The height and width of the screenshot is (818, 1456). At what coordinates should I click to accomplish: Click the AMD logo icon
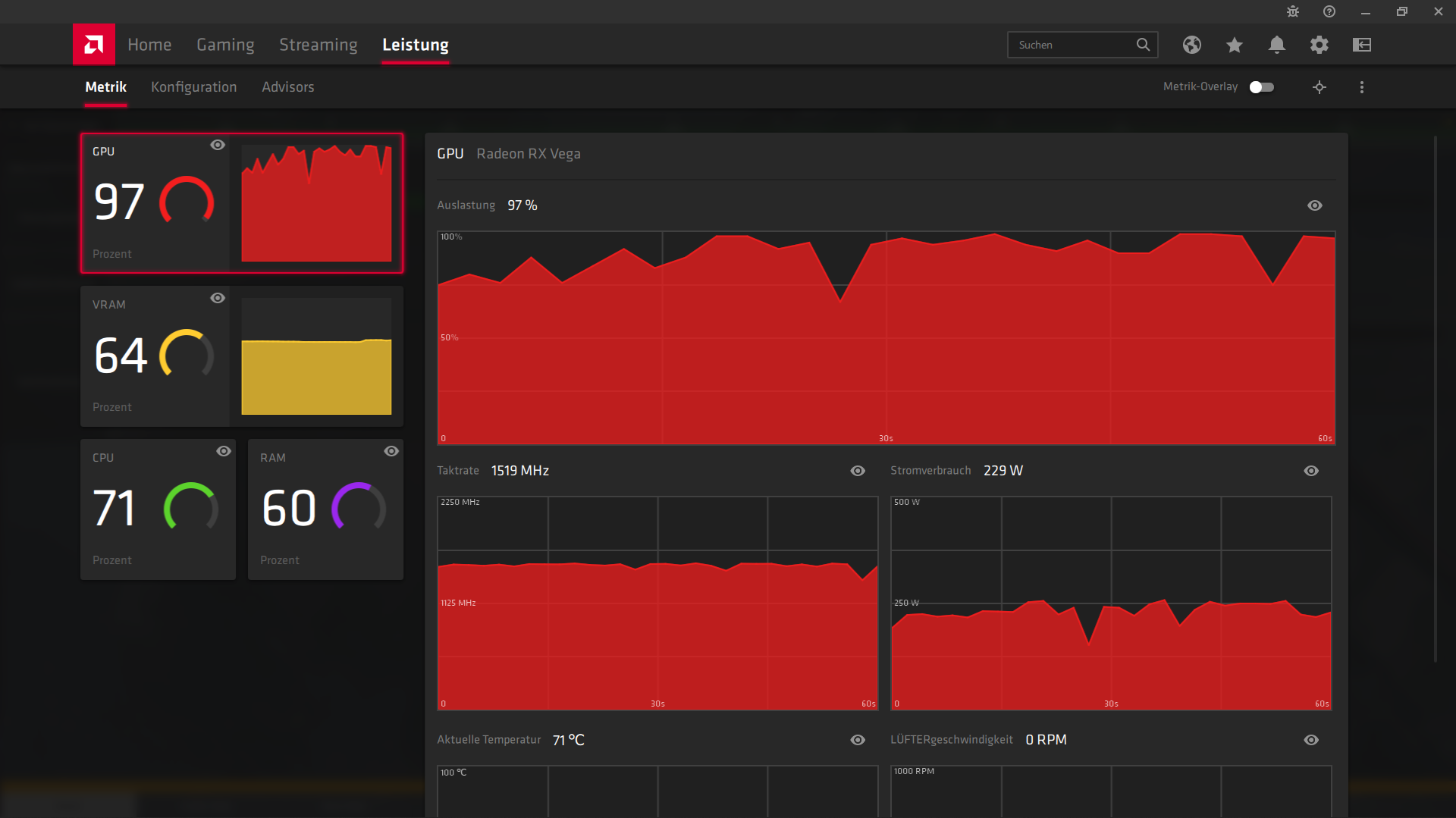coord(94,45)
